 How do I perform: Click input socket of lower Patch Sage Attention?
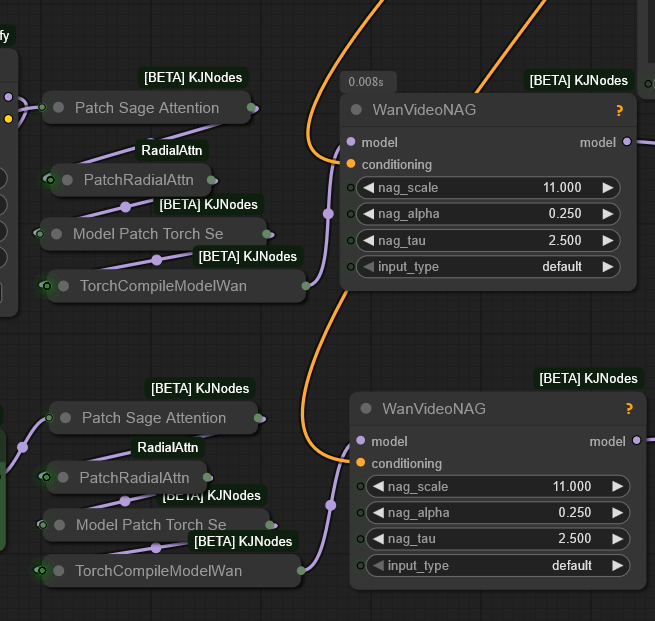[x=49, y=418]
